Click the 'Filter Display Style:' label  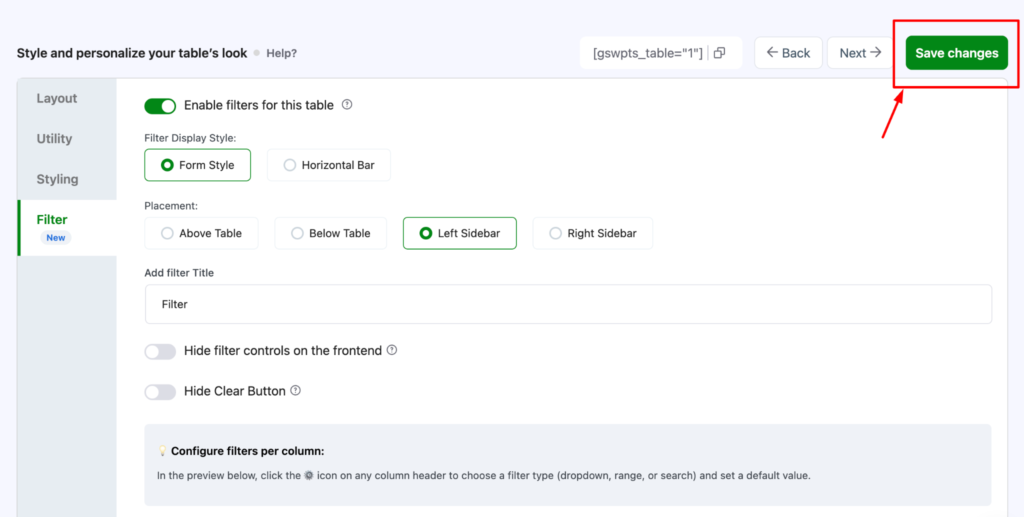point(190,138)
